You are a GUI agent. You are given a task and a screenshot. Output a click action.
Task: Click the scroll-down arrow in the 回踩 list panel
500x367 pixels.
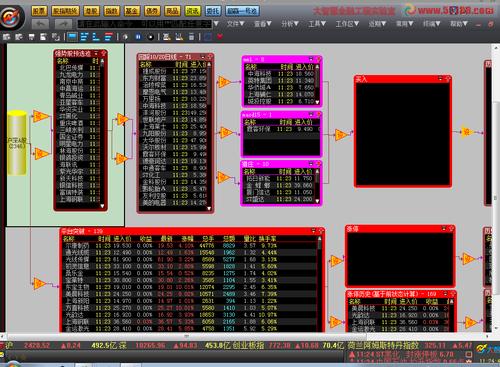[209, 209]
